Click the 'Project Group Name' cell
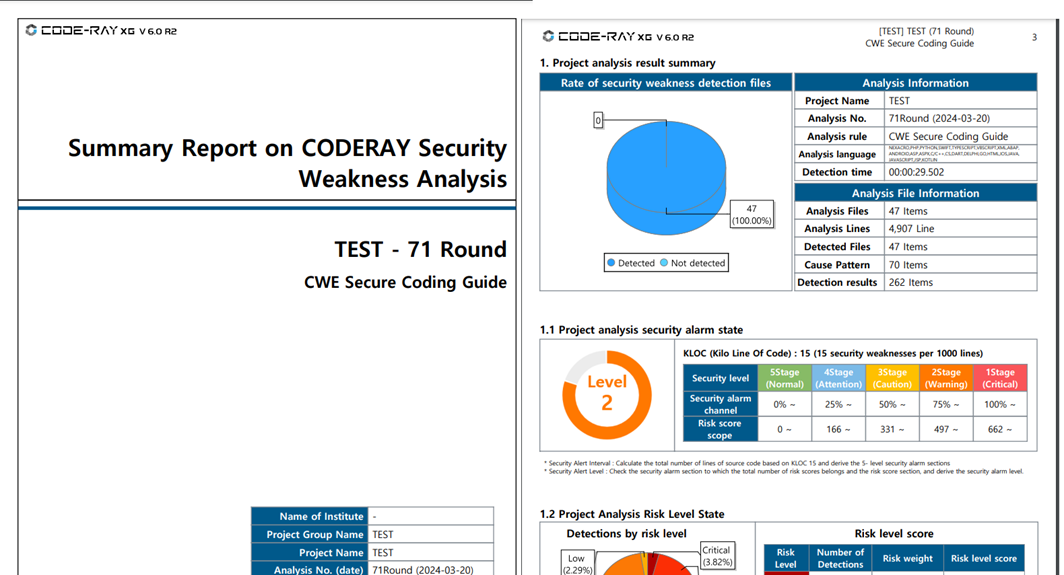 (x=309, y=534)
